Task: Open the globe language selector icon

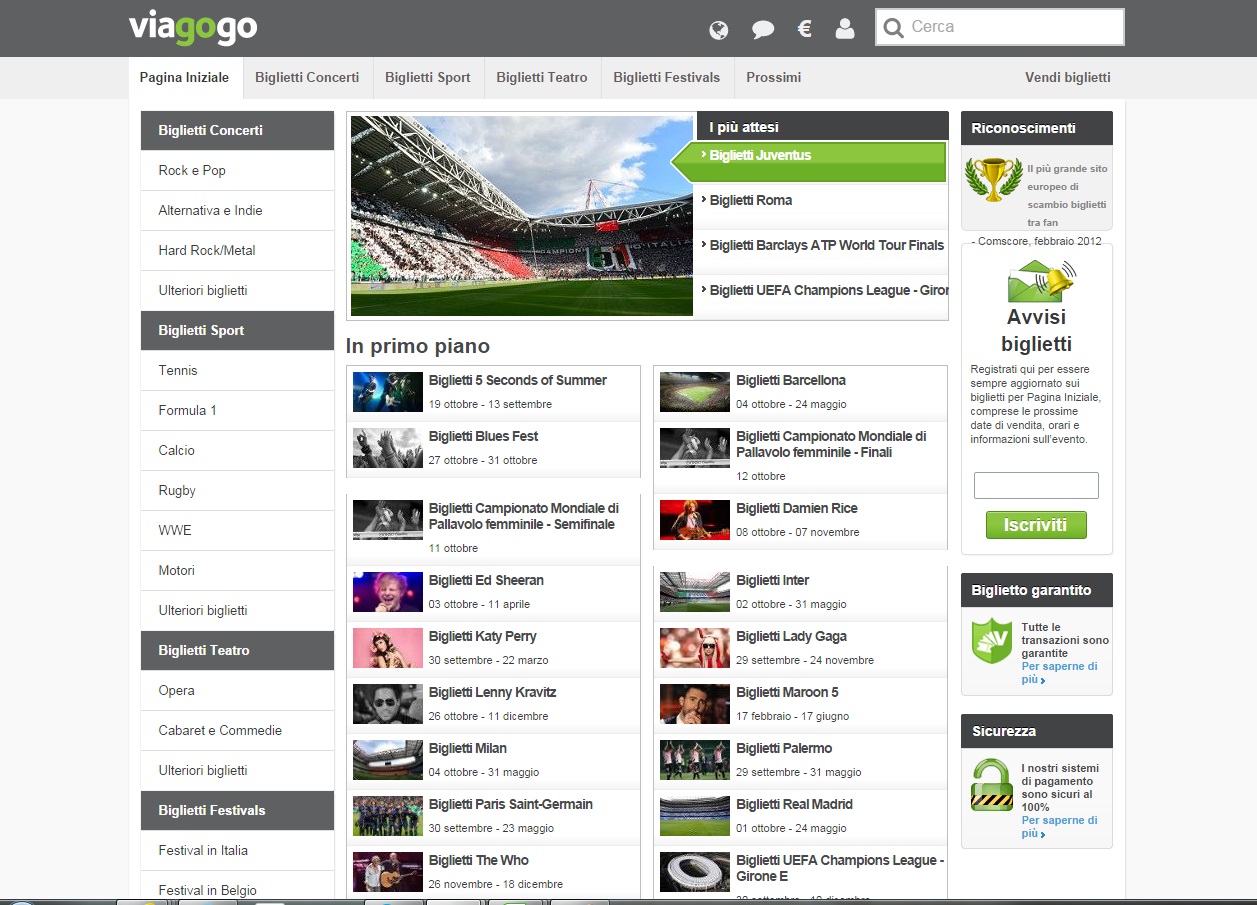Action: click(718, 30)
